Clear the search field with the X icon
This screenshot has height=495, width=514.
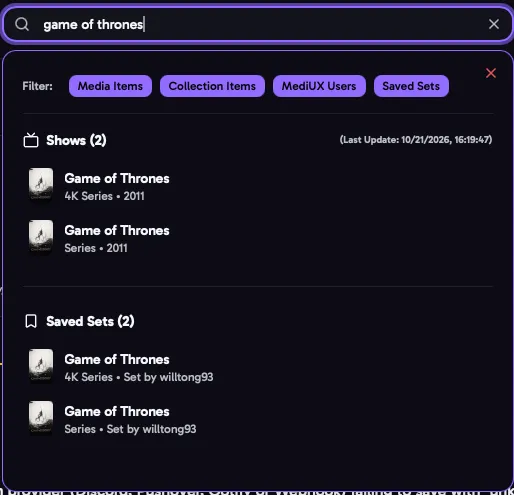[494, 24]
